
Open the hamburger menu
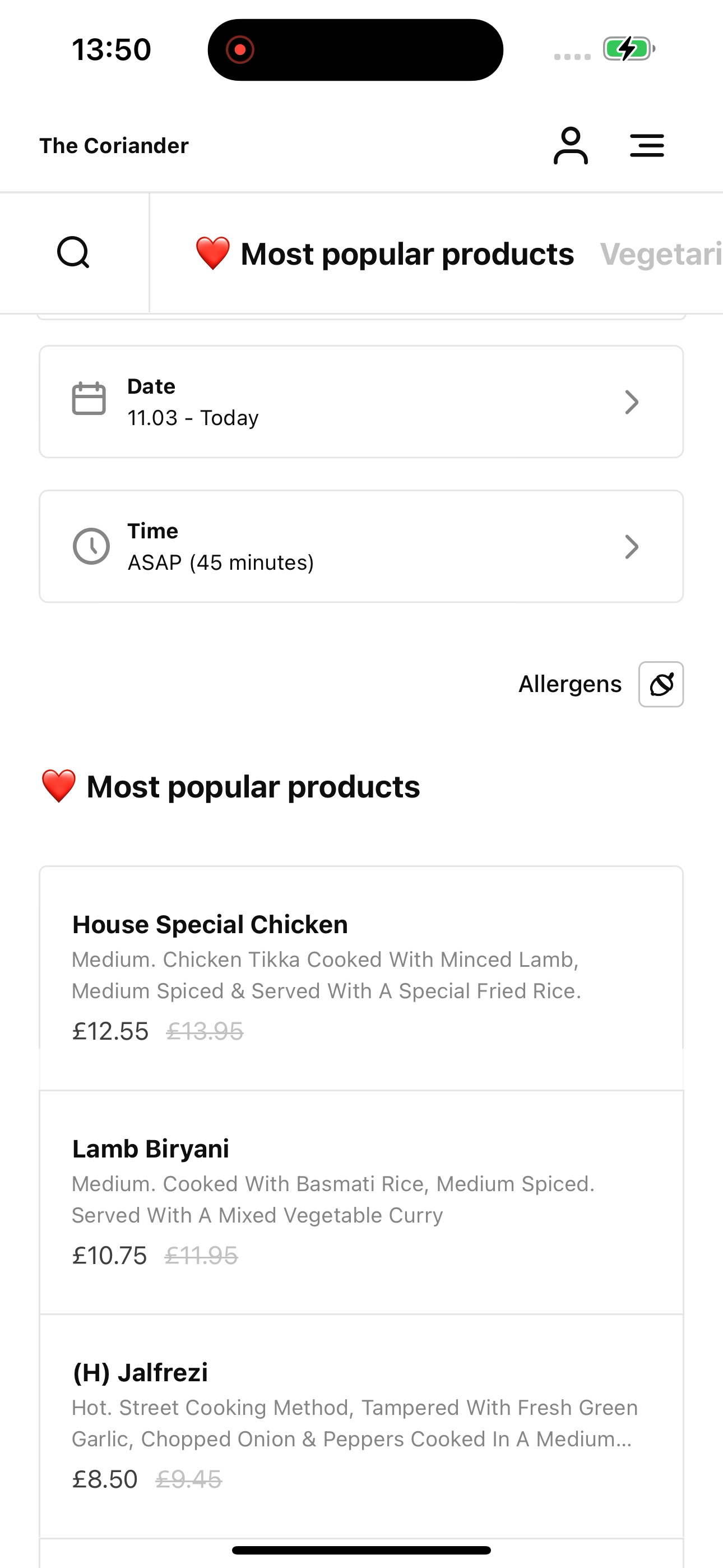click(646, 146)
